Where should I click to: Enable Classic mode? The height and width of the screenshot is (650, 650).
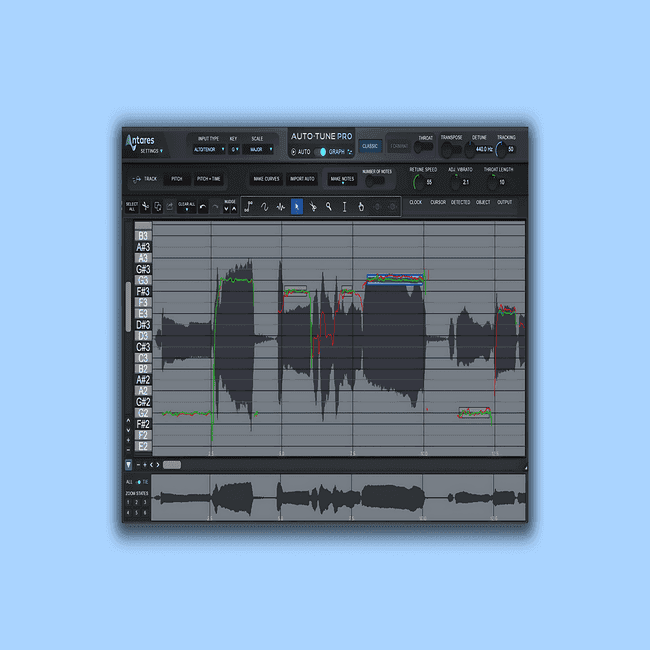[x=370, y=146]
